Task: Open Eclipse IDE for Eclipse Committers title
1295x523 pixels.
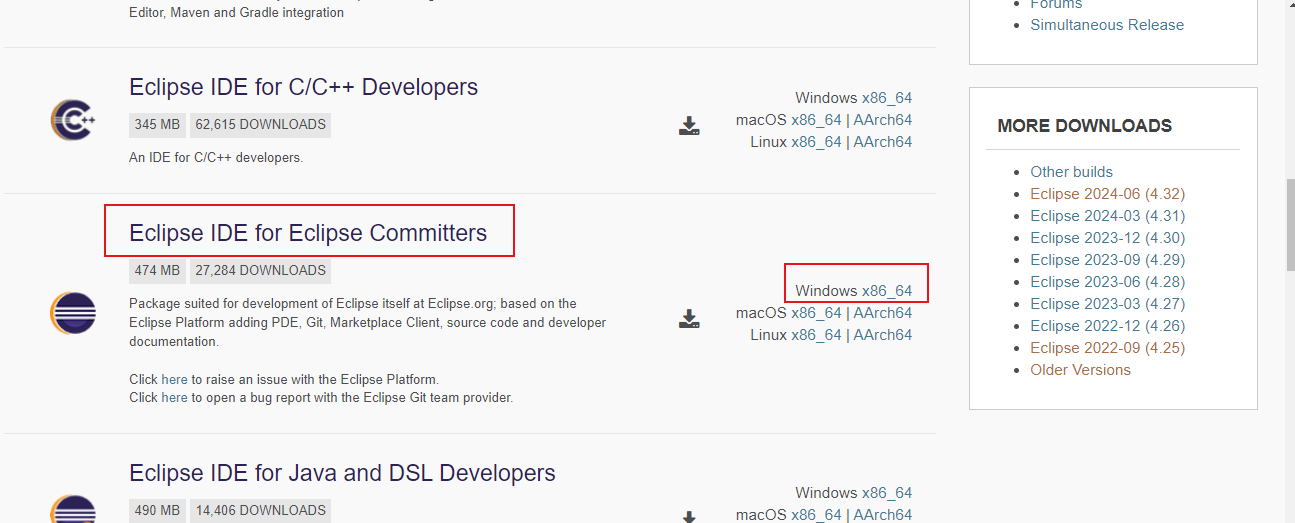Action: click(x=308, y=233)
